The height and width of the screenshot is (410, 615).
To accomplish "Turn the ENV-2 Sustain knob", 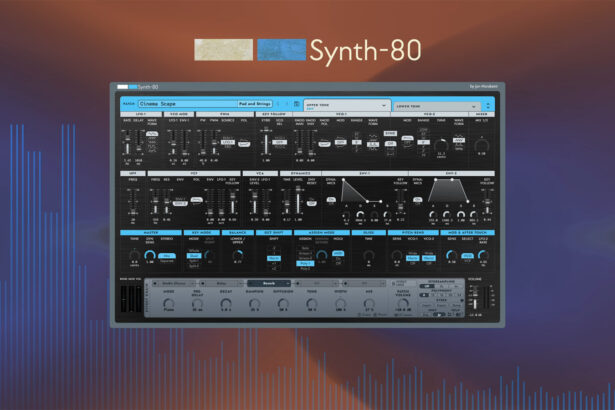I will [461, 214].
